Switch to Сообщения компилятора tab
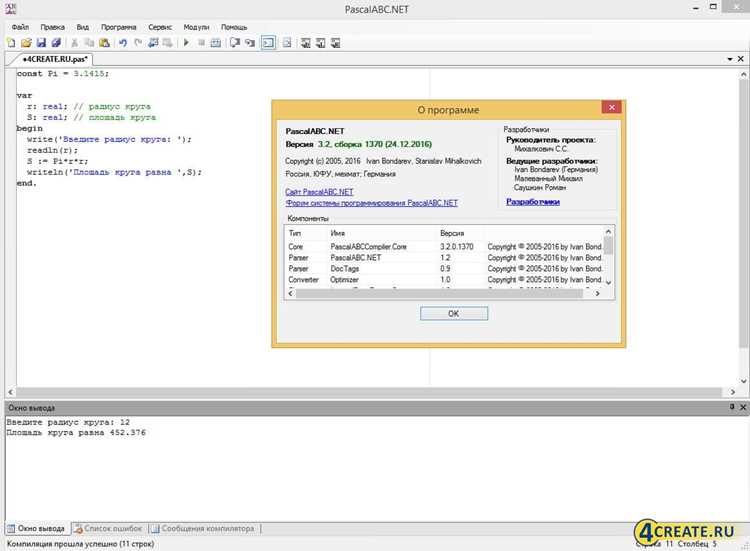 pos(203,529)
